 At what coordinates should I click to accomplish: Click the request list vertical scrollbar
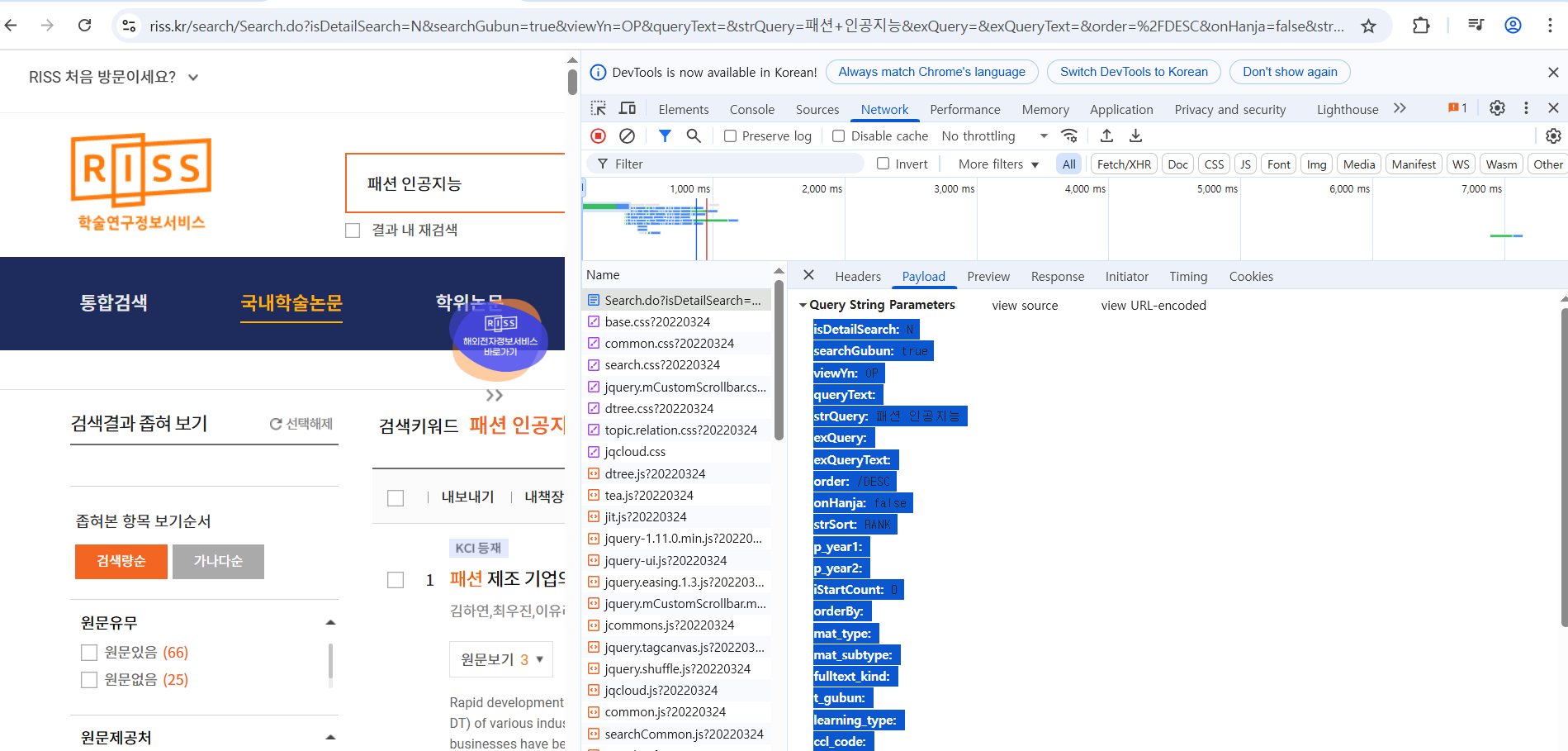pyautogui.click(x=779, y=359)
